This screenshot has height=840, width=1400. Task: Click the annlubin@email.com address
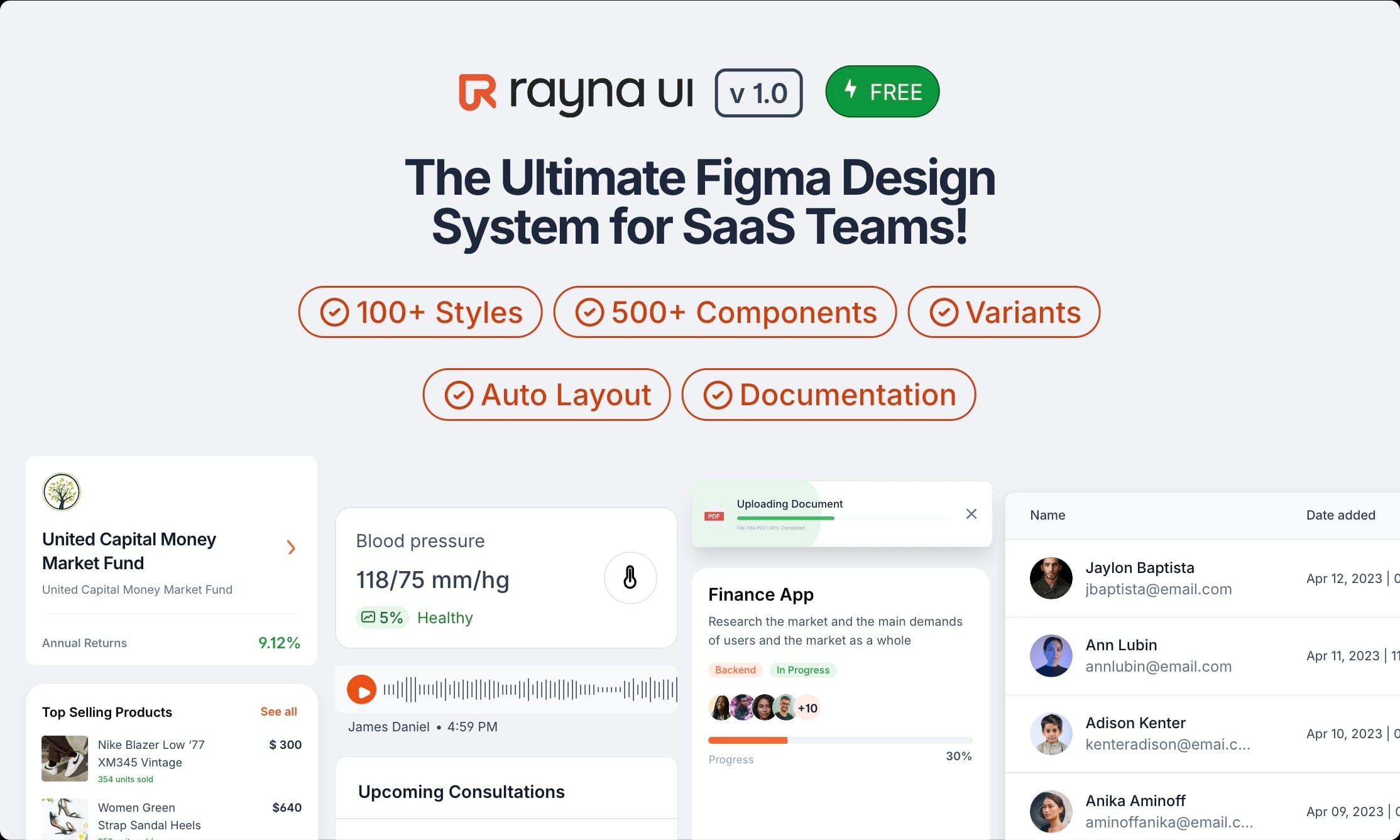point(1158,667)
